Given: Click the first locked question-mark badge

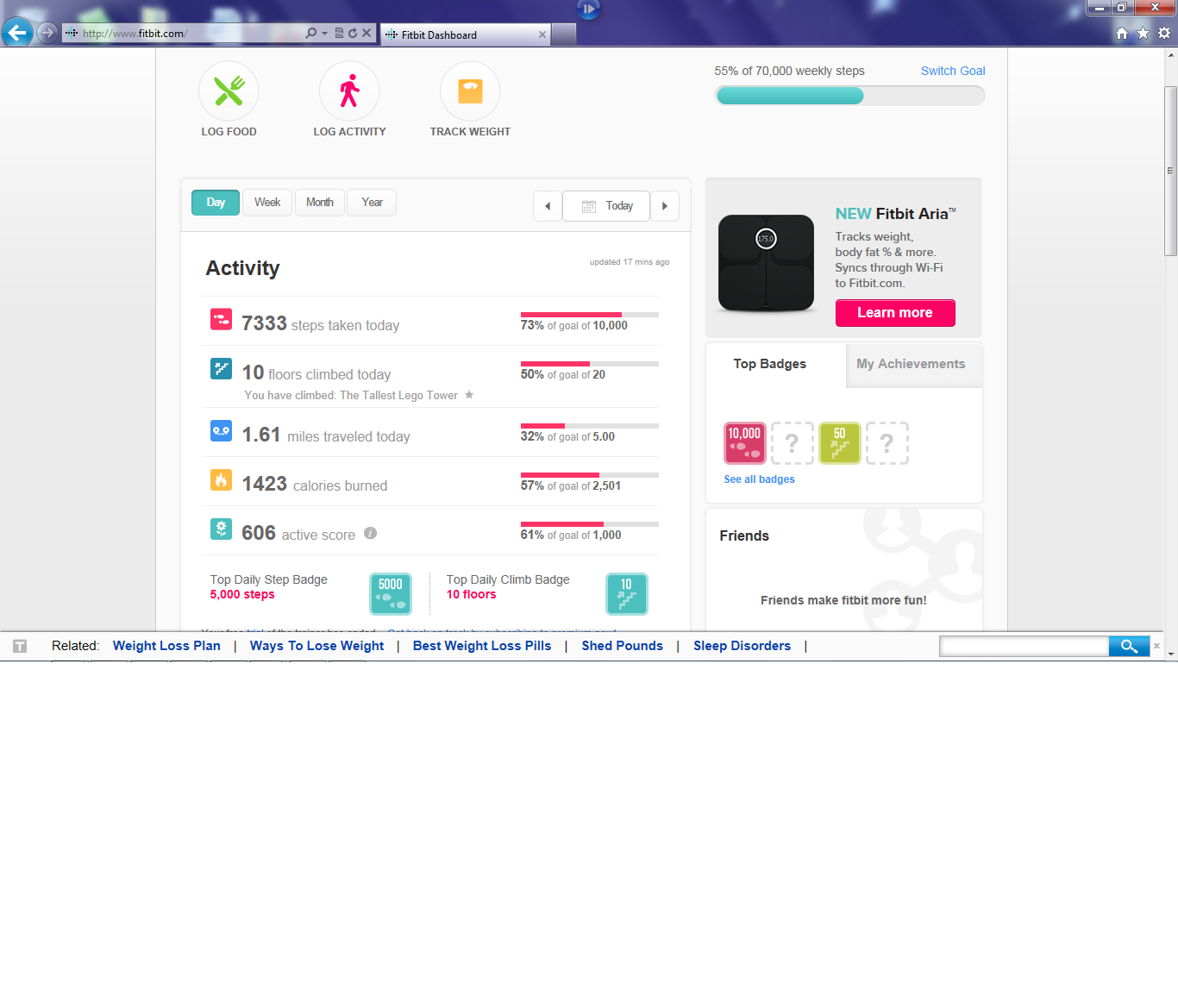Looking at the screenshot, I should coord(793,443).
